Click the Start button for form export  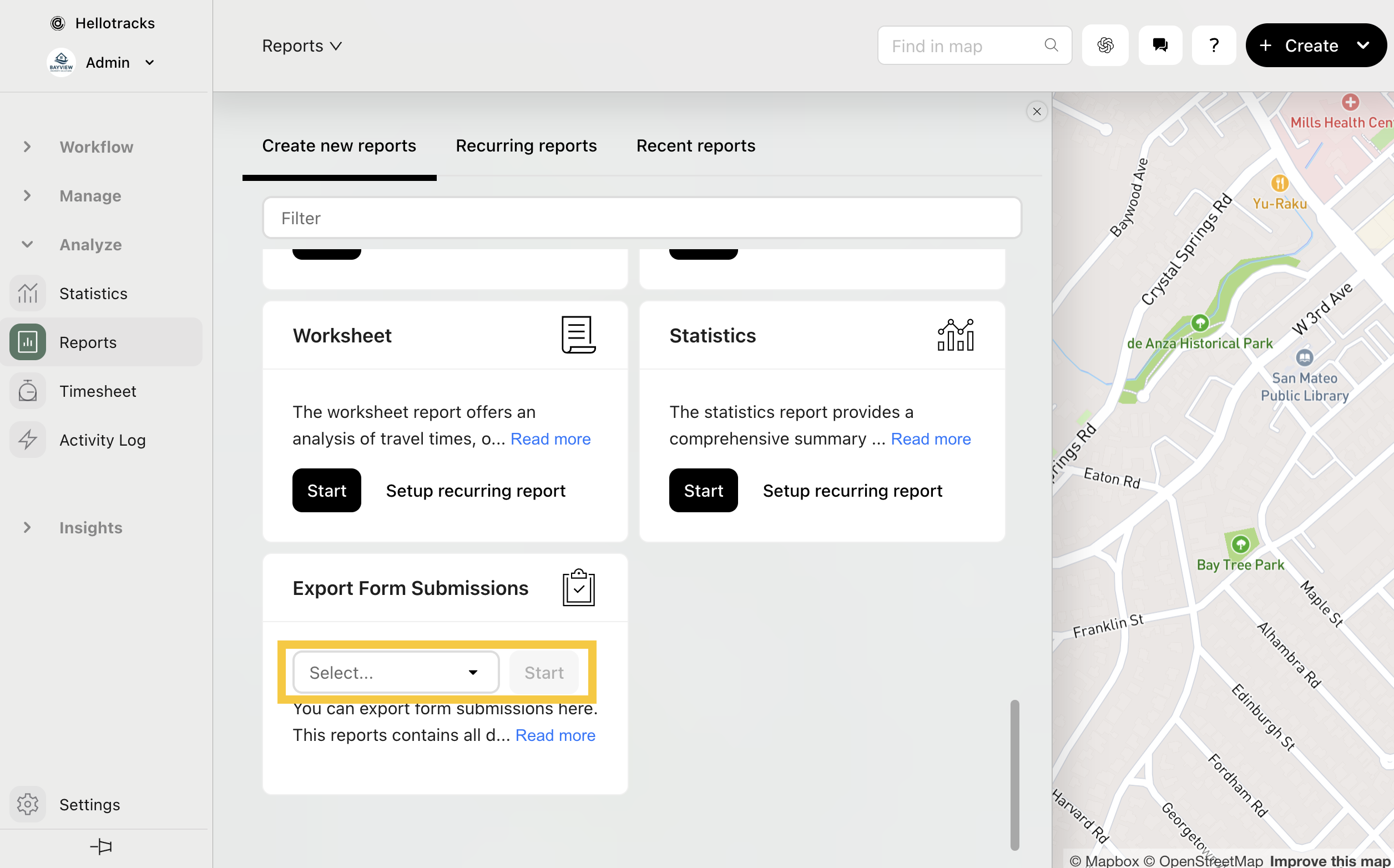pyautogui.click(x=544, y=672)
